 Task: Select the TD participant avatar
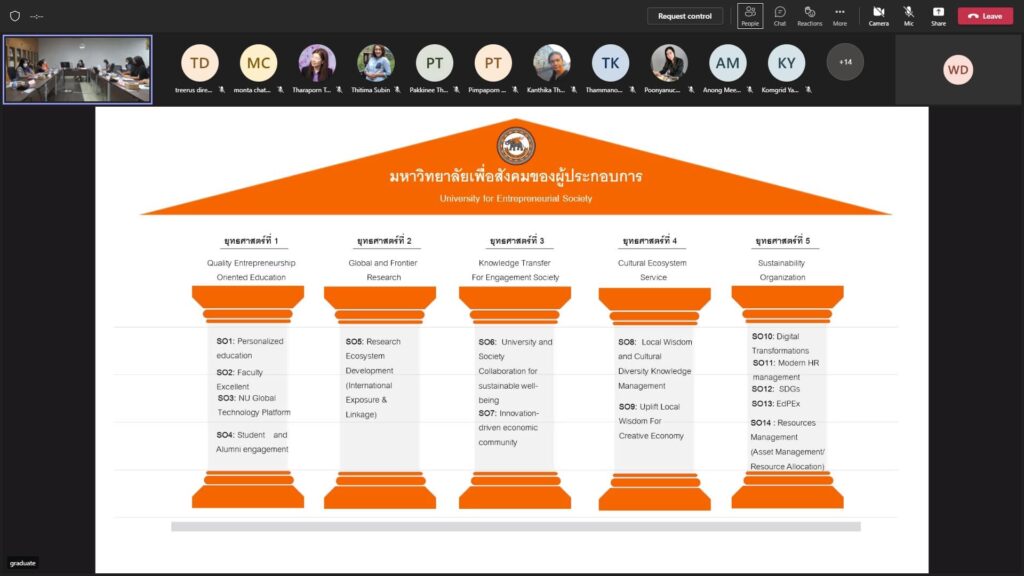[200, 63]
